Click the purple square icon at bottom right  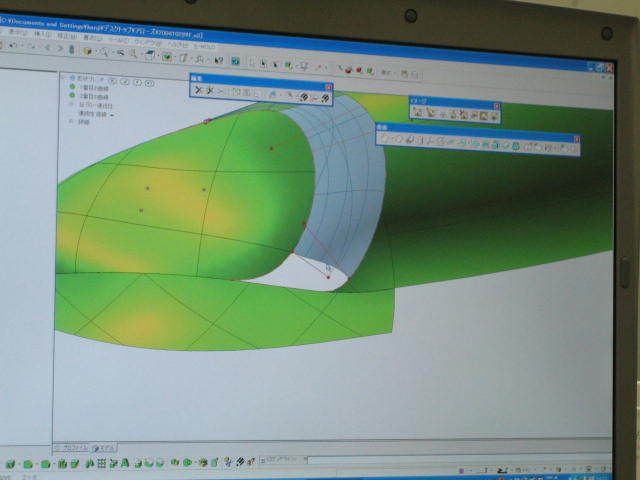tap(462, 471)
